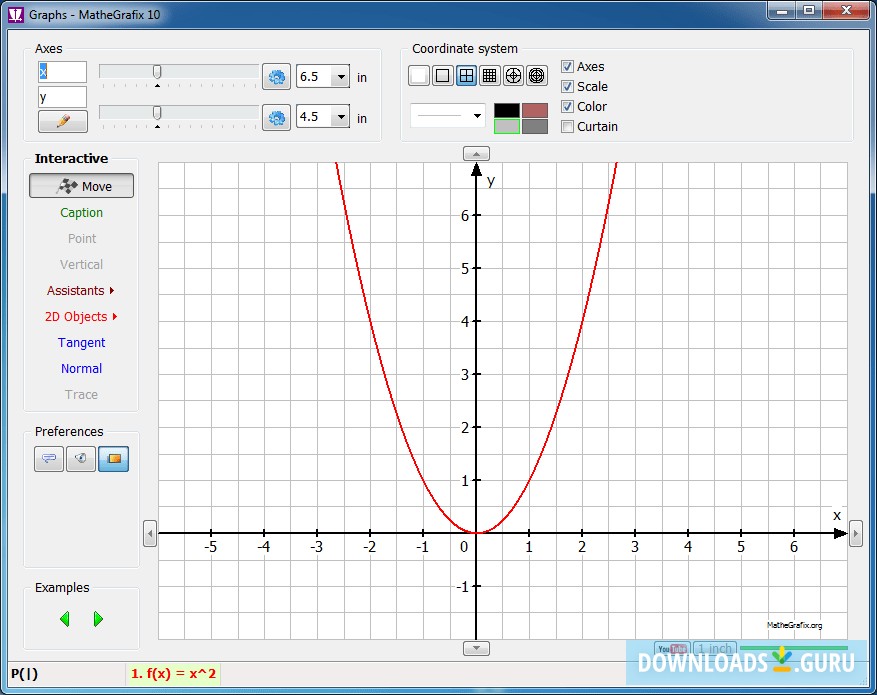
Task: Uncheck the Axes checkbox
Action: tap(567, 67)
